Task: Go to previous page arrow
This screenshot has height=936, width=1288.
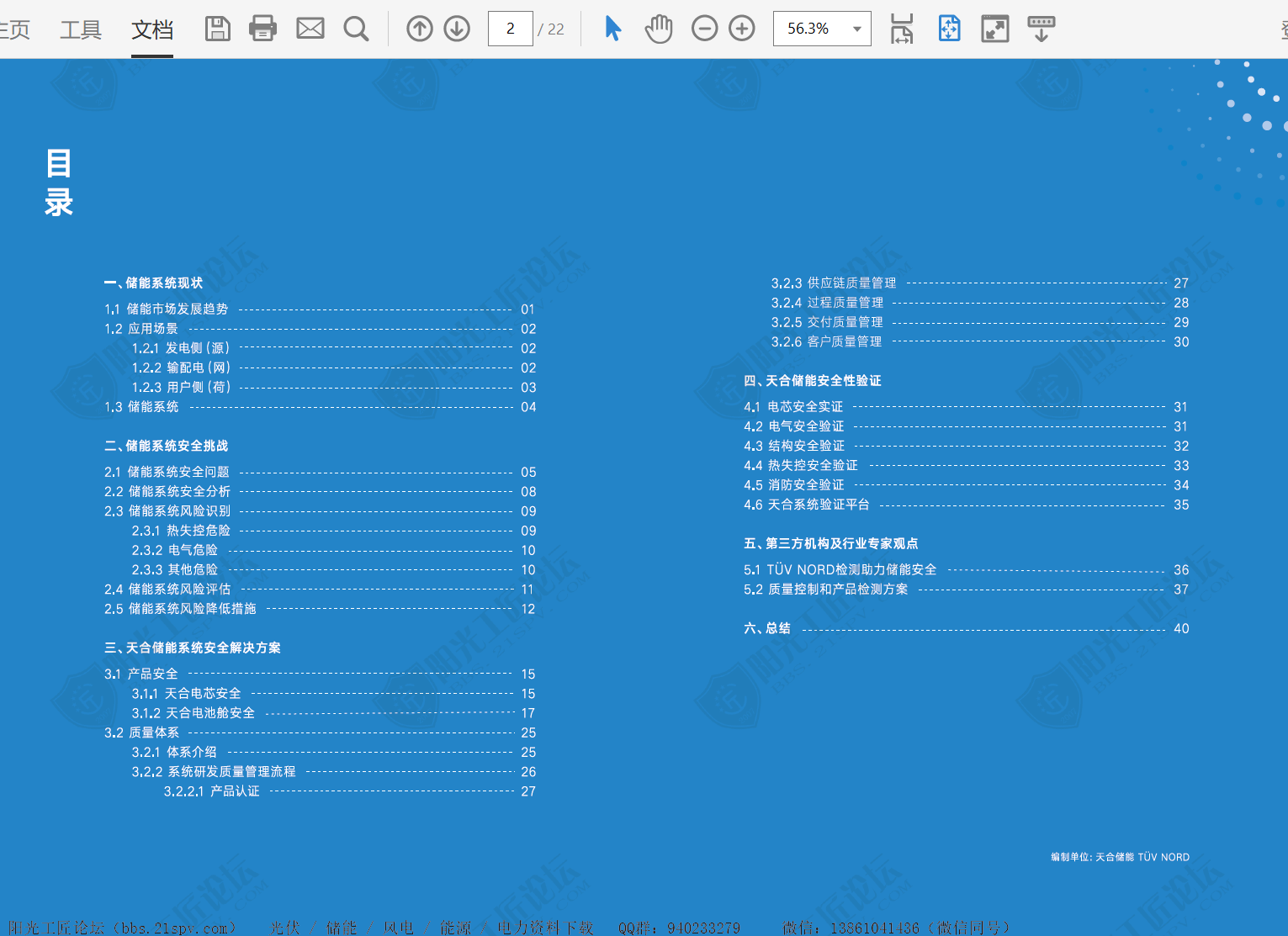Action: [x=420, y=29]
